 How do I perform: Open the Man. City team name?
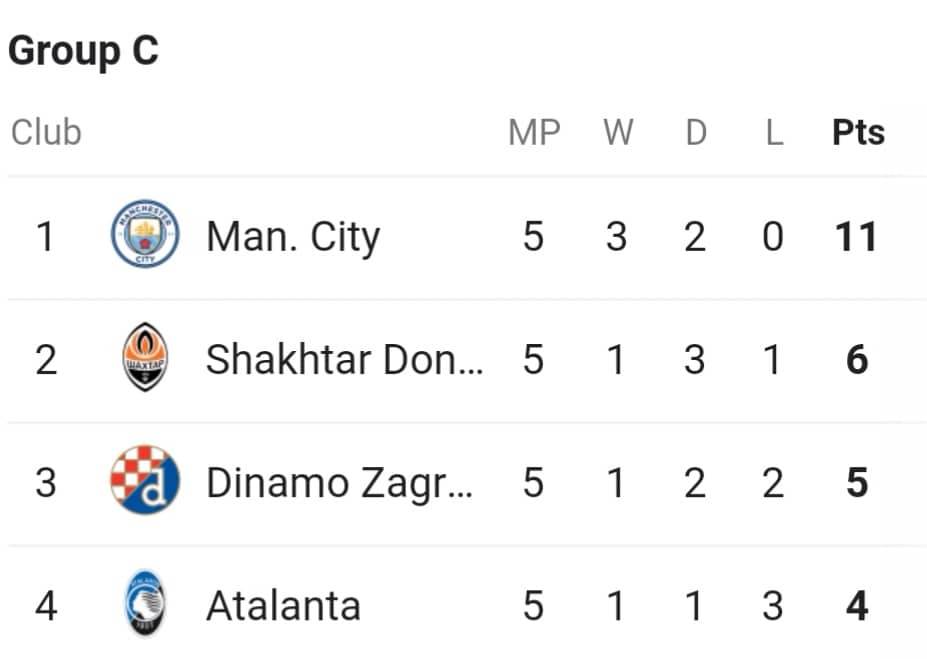(293, 238)
